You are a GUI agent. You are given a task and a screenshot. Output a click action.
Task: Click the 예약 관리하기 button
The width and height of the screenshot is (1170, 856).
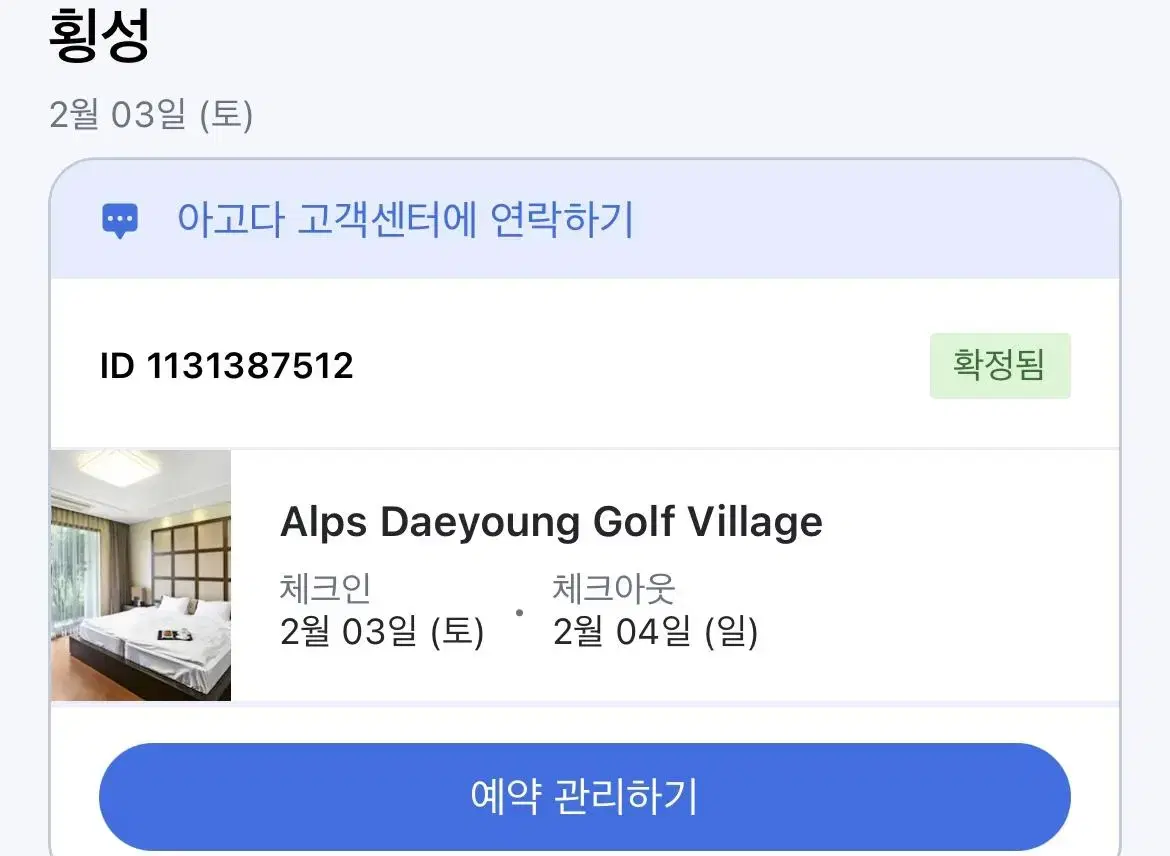tap(584, 796)
